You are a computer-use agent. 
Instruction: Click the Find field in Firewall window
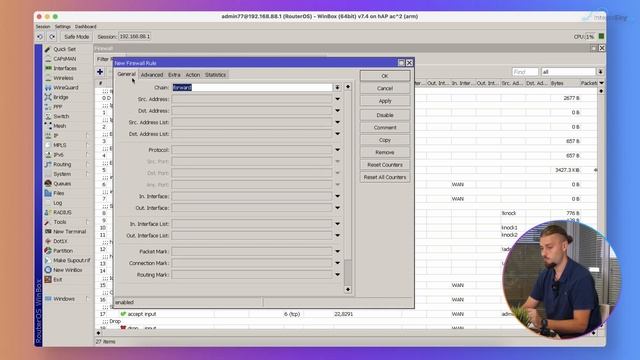525,72
